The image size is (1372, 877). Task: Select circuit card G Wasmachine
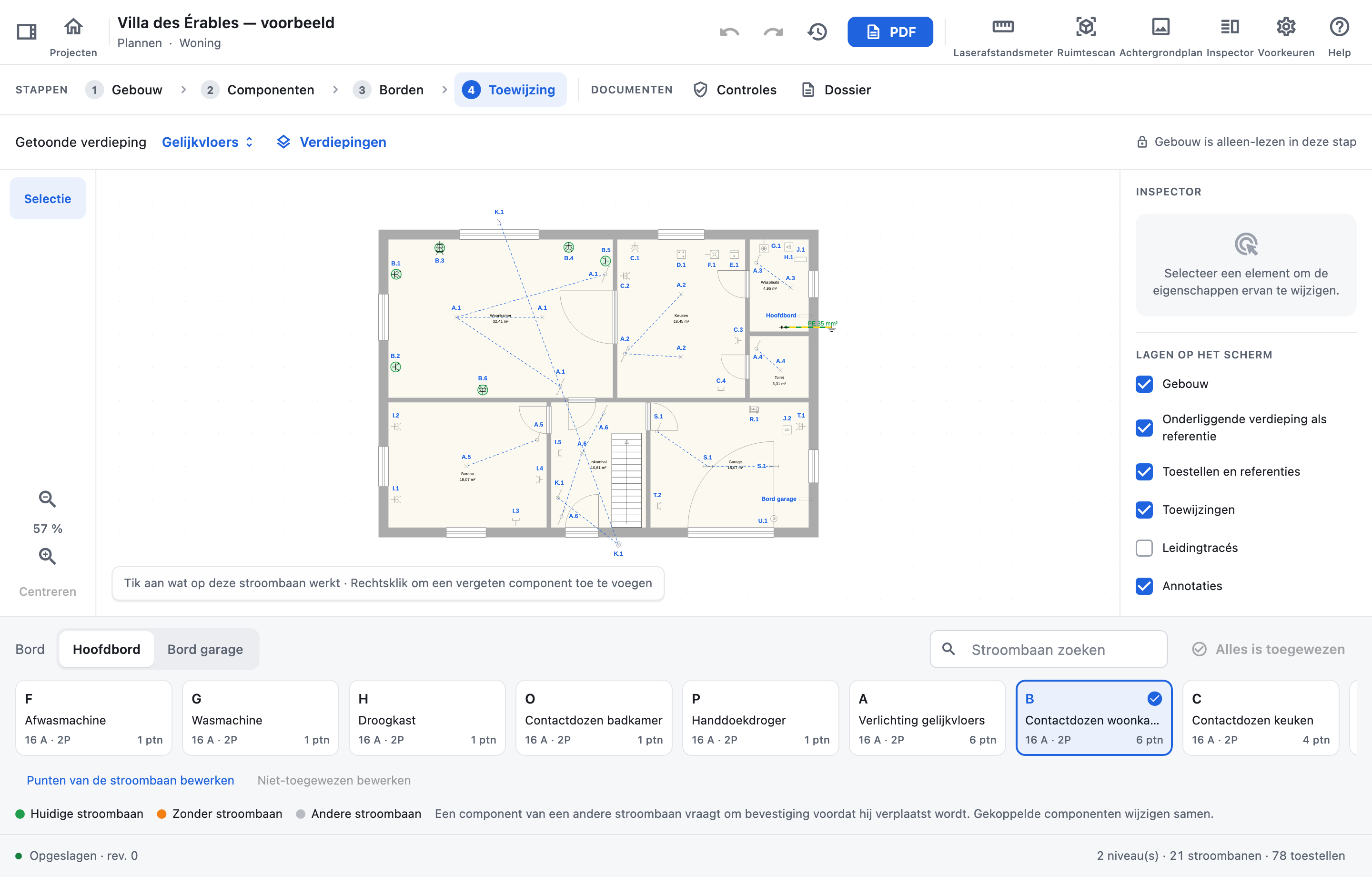tap(261, 718)
